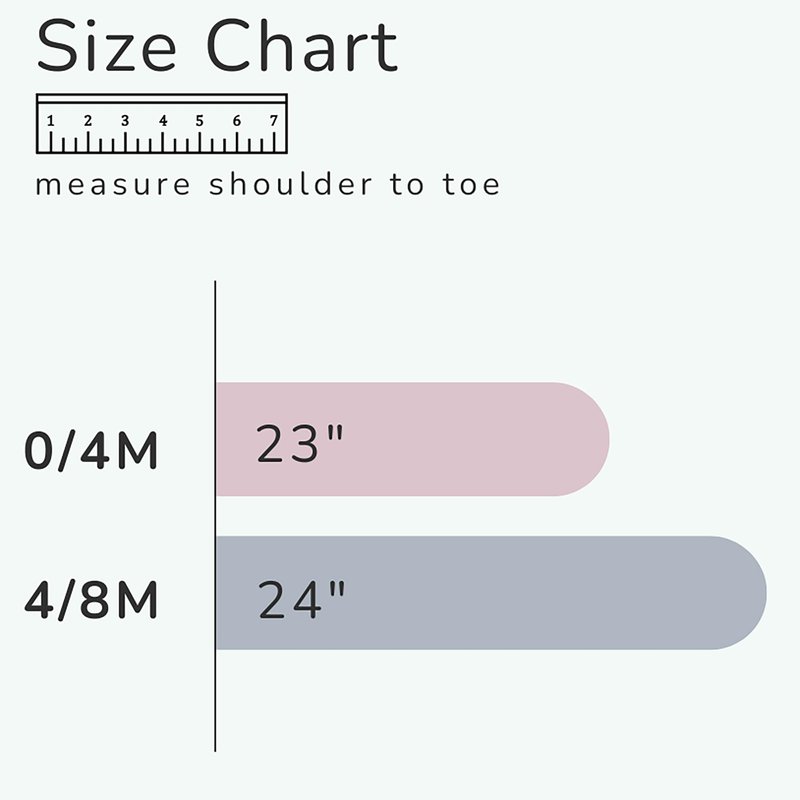Image resolution: width=800 pixels, height=800 pixels.
Task: Click number 2 on the ruler
Action: click(88, 121)
